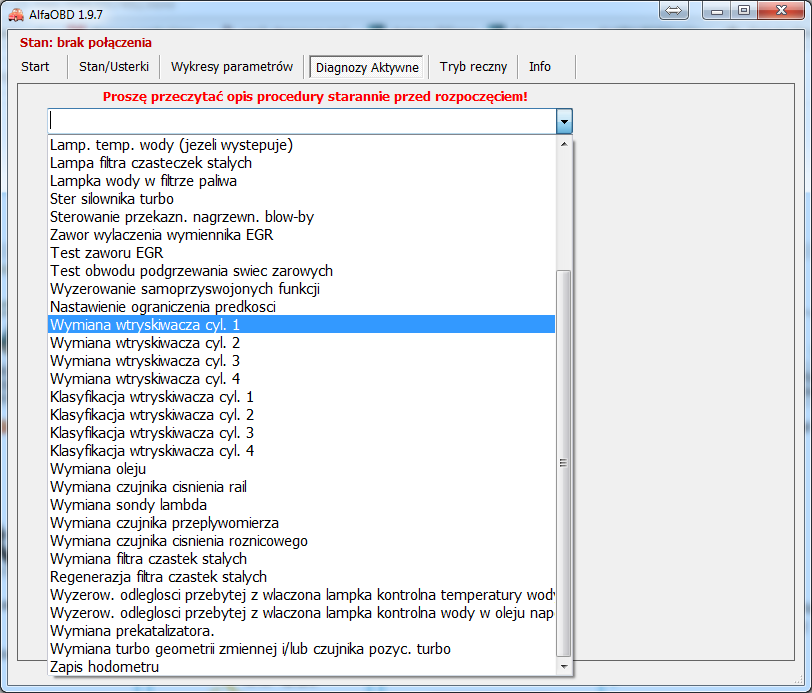Choose Zapis hodometru at list bottom

104,667
